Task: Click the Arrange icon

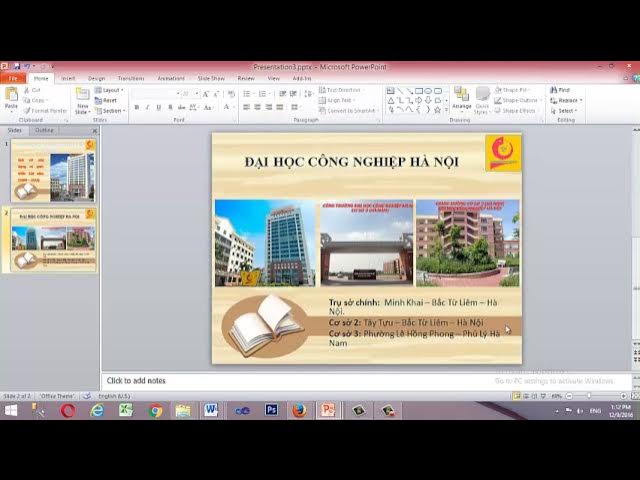Action: 462,94
